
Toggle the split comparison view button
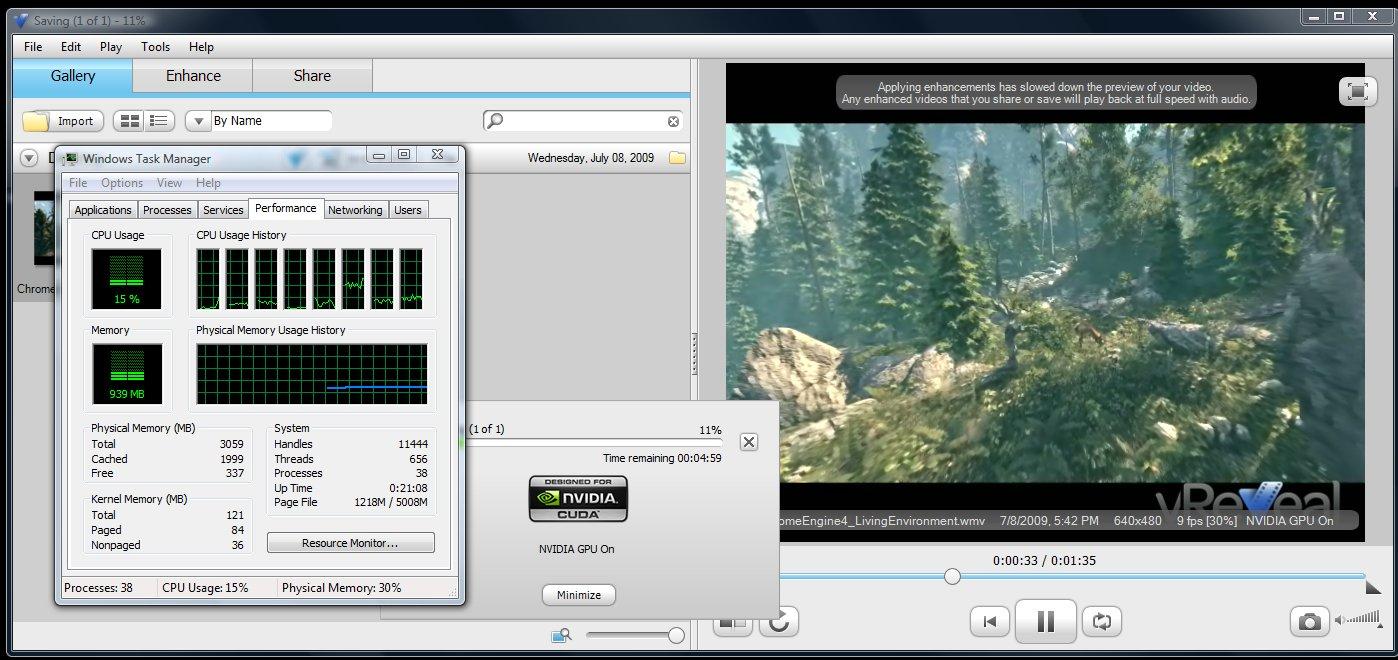click(x=733, y=623)
